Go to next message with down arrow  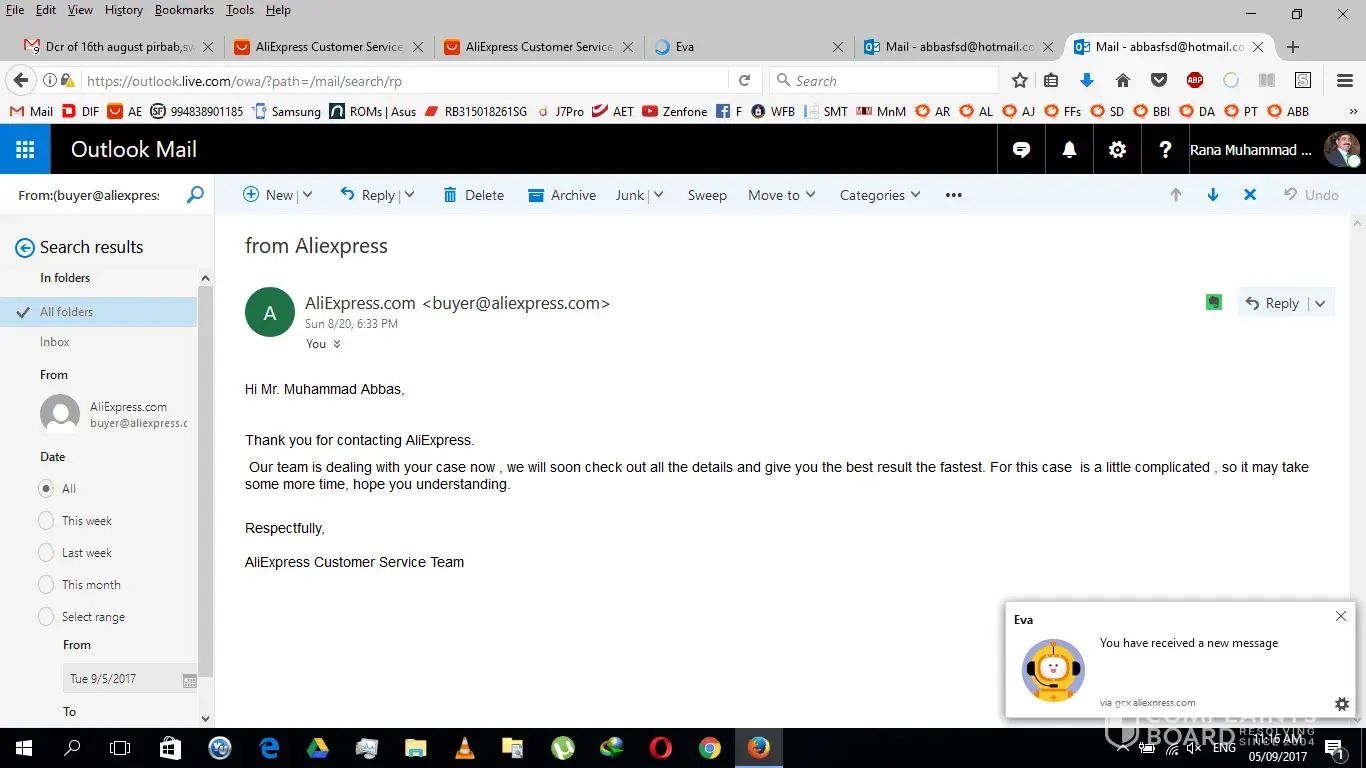point(1213,195)
